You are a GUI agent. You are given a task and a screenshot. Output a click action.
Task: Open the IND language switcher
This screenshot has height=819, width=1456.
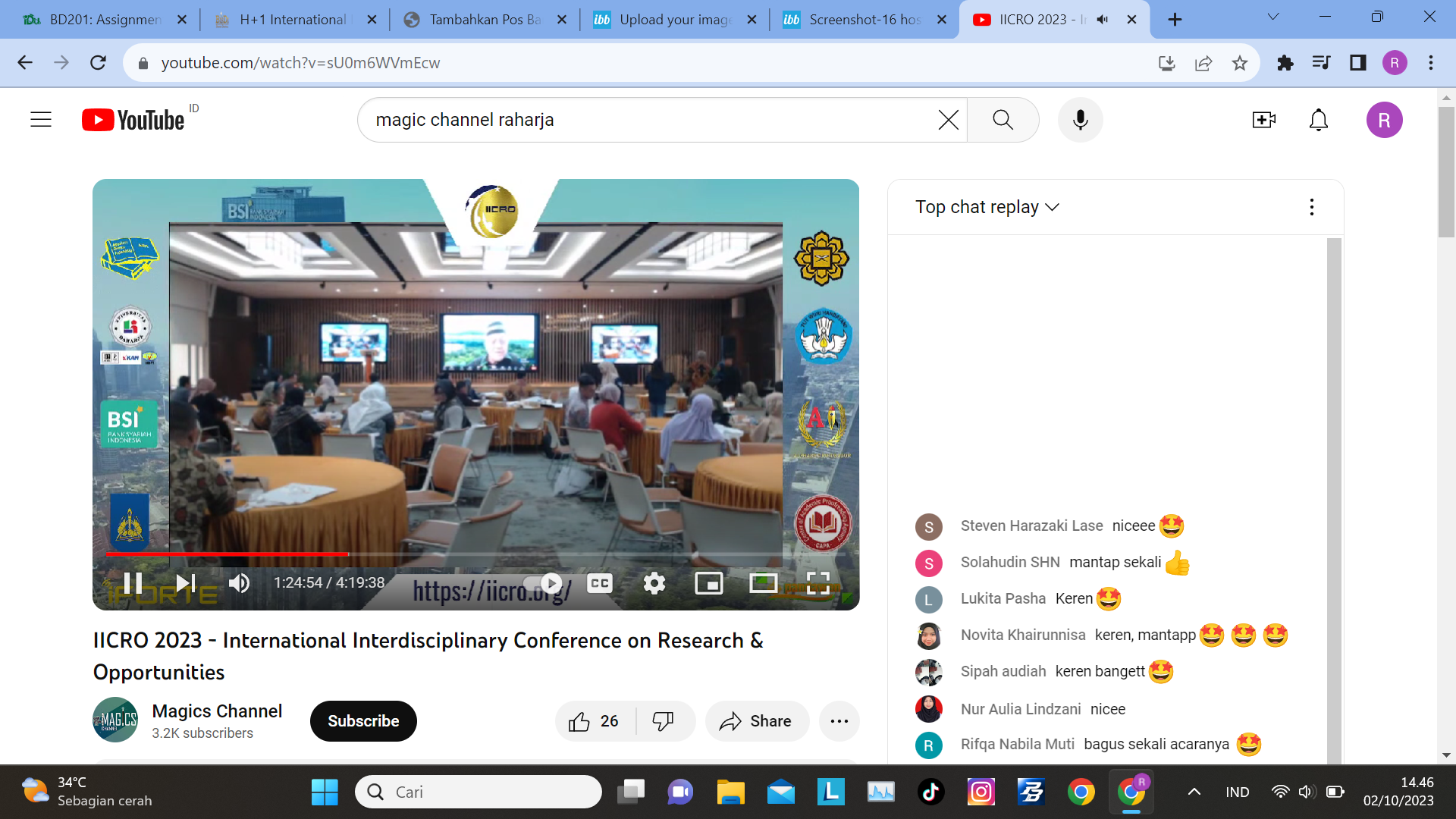pos(1238,792)
